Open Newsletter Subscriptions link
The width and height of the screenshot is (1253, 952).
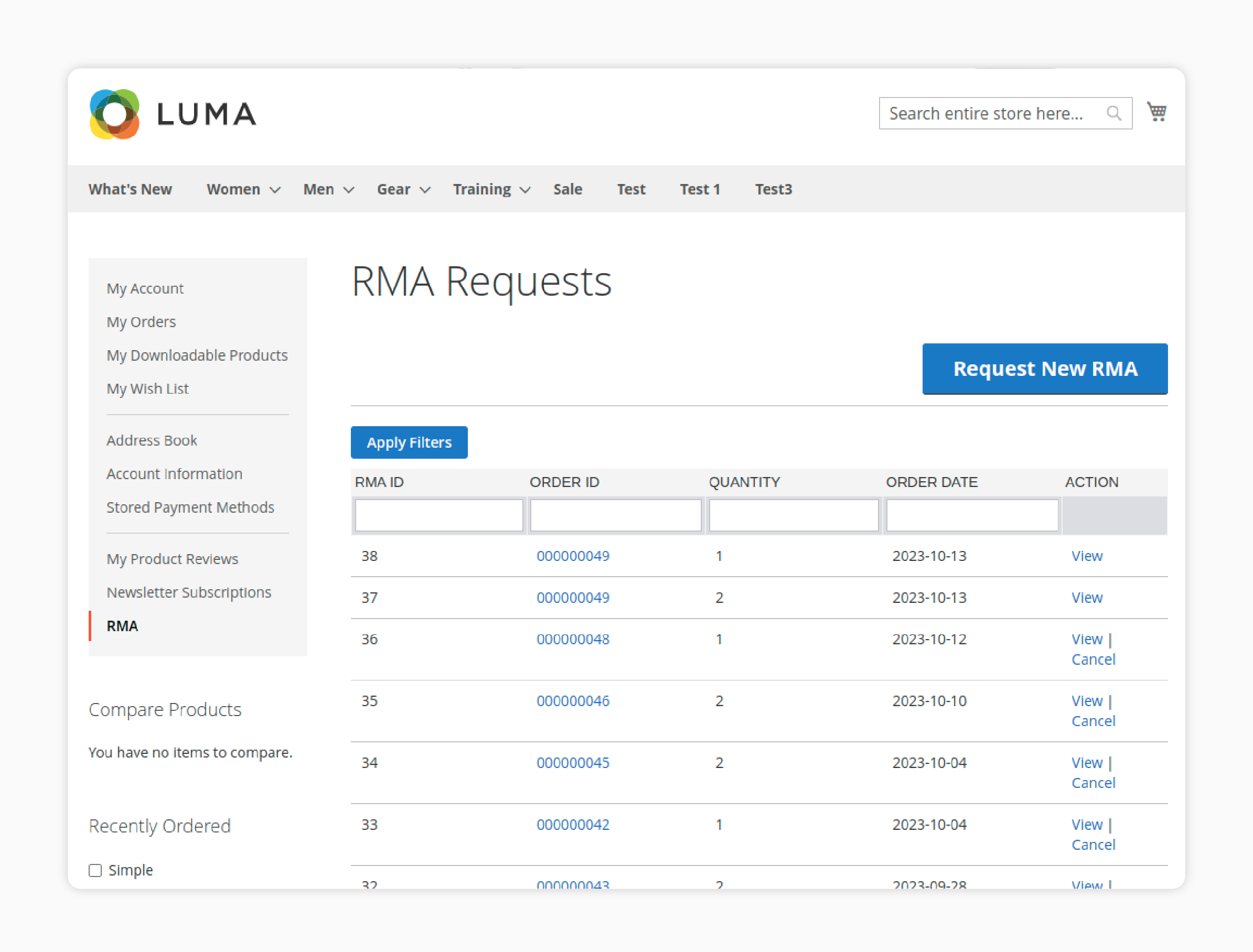coord(189,592)
